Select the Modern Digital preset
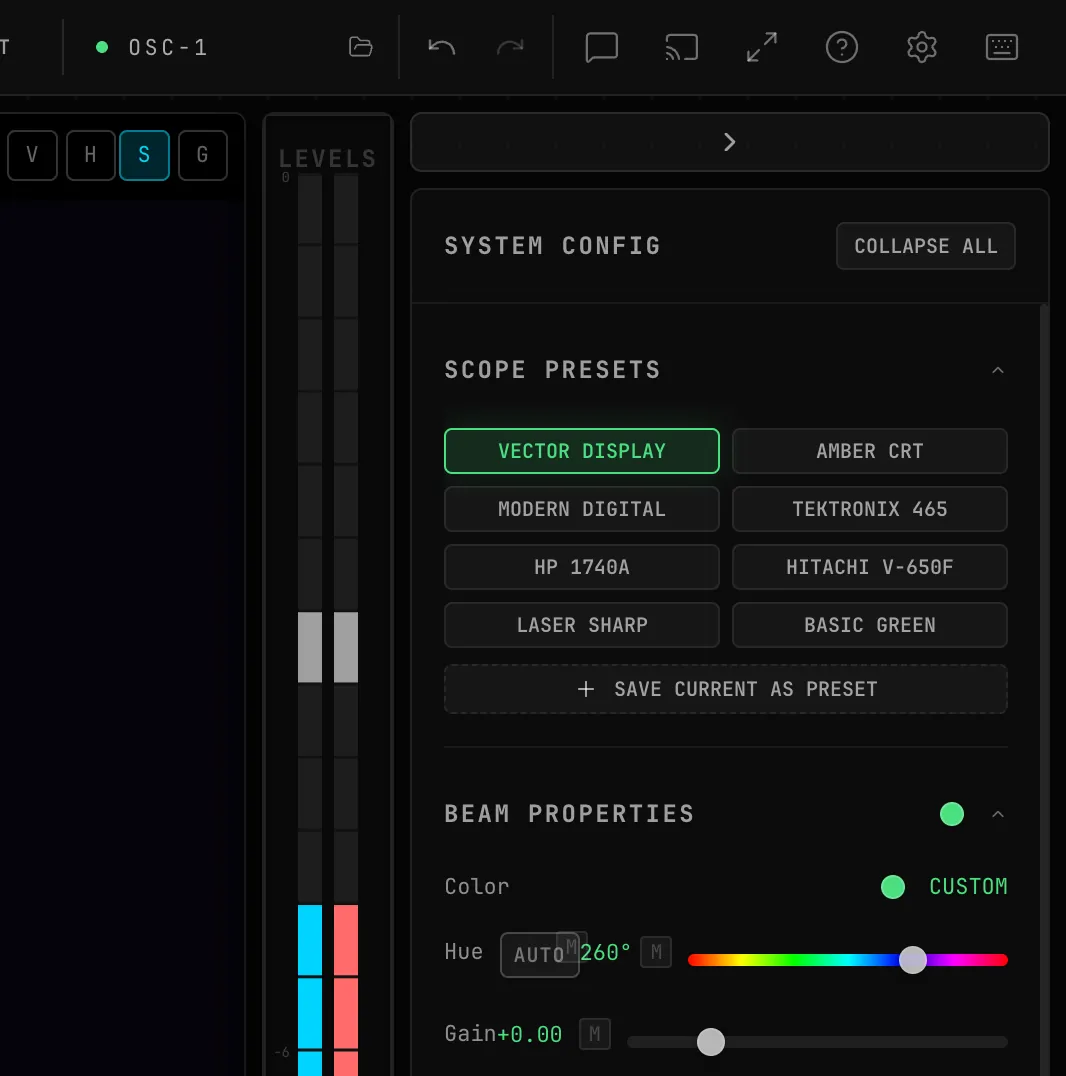The height and width of the screenshot is (1076, 1066). [x=582, y=509]
